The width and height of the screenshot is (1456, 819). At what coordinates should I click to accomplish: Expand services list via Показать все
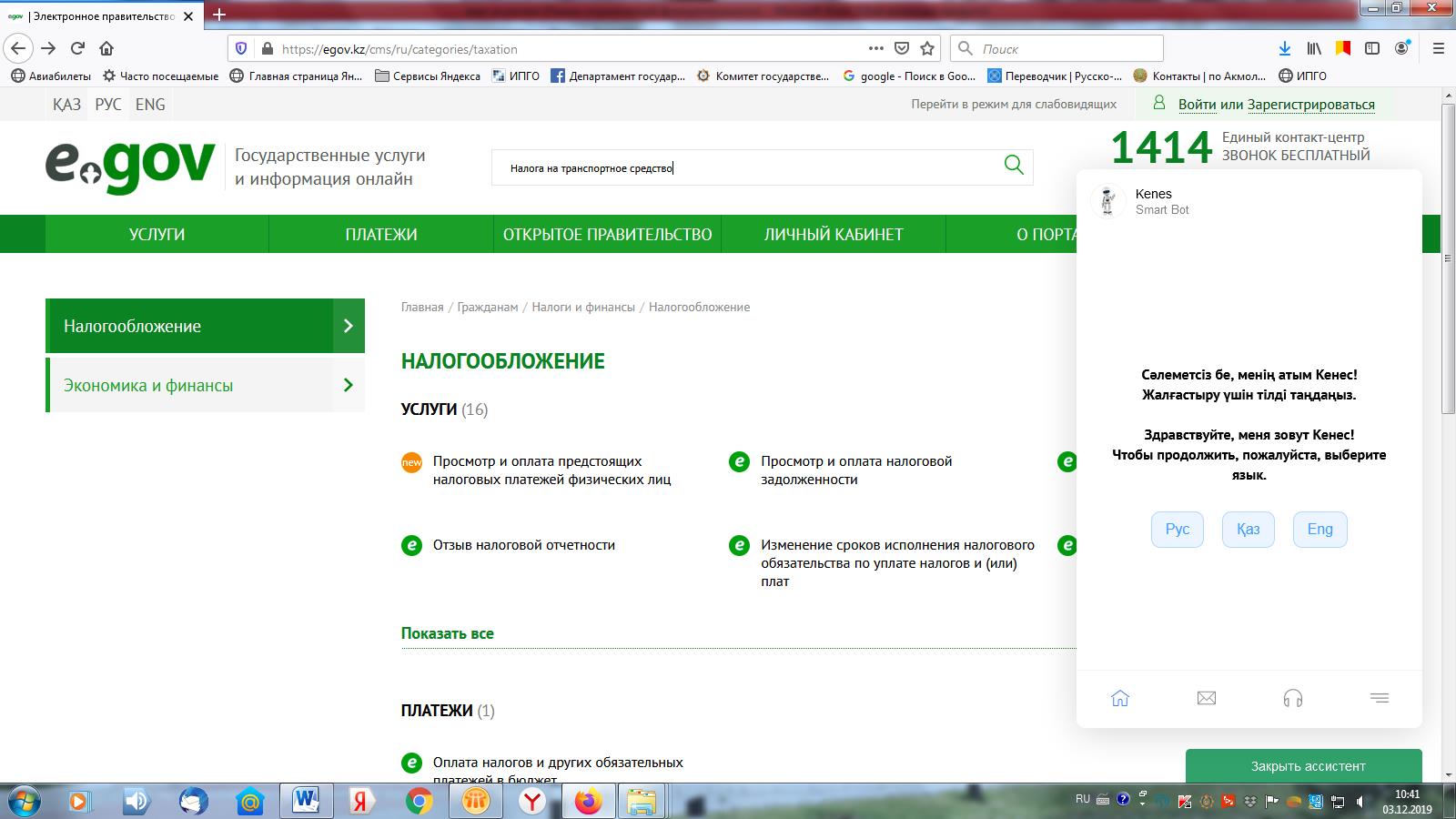pos(447,633)
